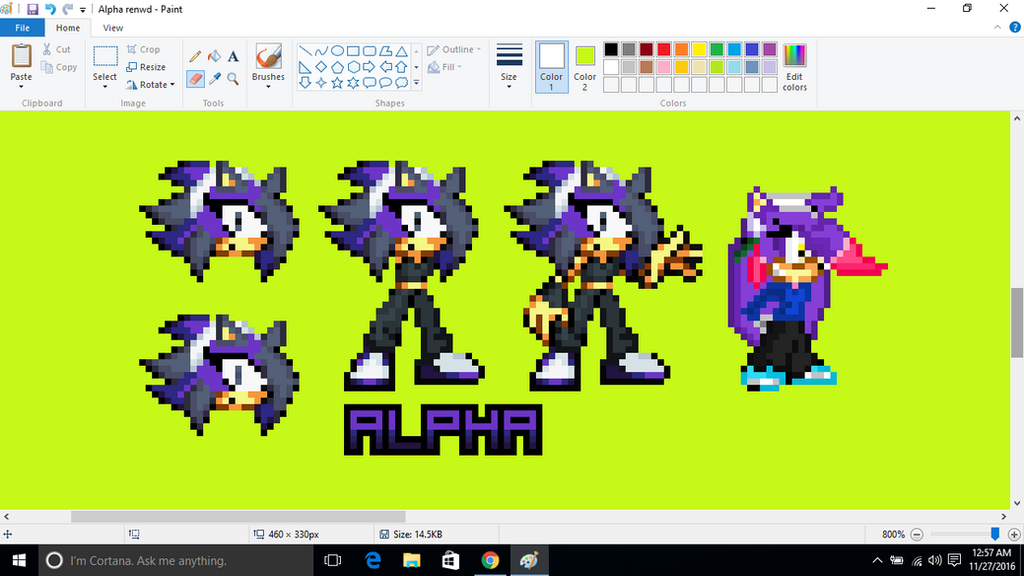Pick the yellow palette swatch
1024x576 pixels.
click(x=699, y=50)
